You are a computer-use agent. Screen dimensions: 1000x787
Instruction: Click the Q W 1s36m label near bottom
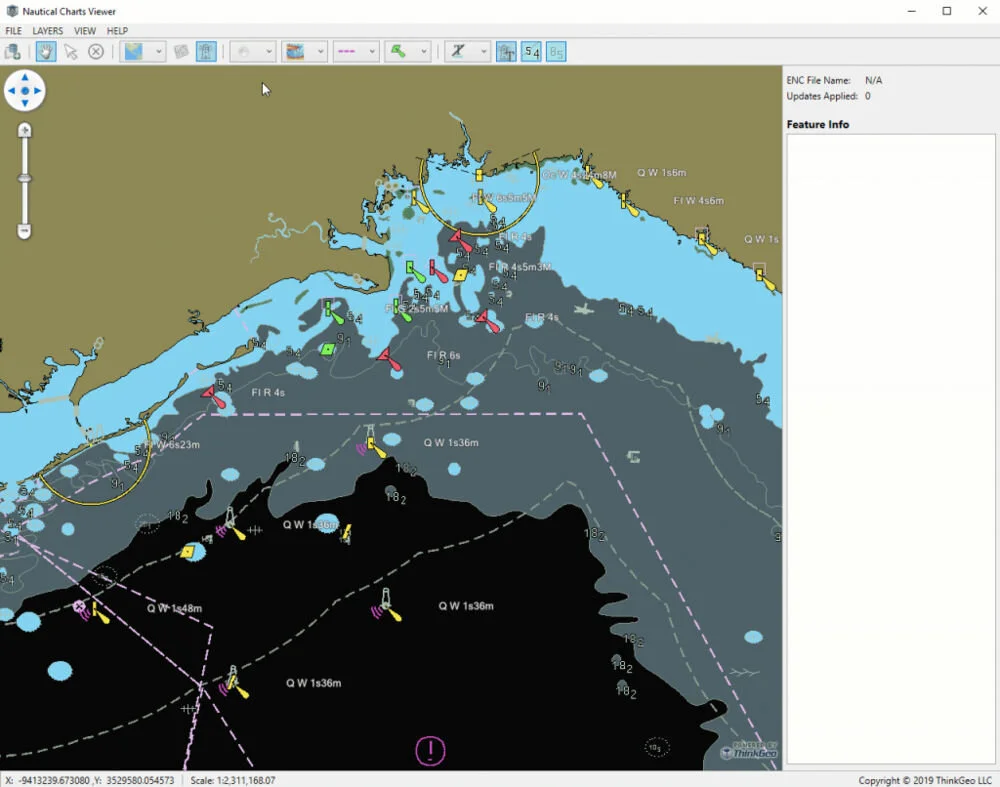pyautogui.click(x=313, y=683)
